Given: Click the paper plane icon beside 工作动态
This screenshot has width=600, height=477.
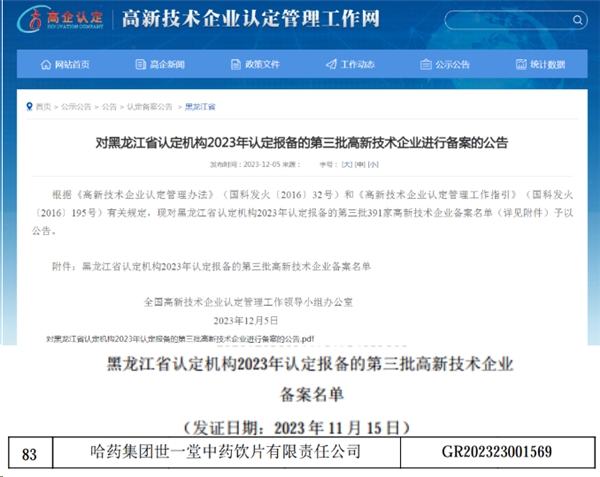Looking at the screenshot, I should pos(331,64).
